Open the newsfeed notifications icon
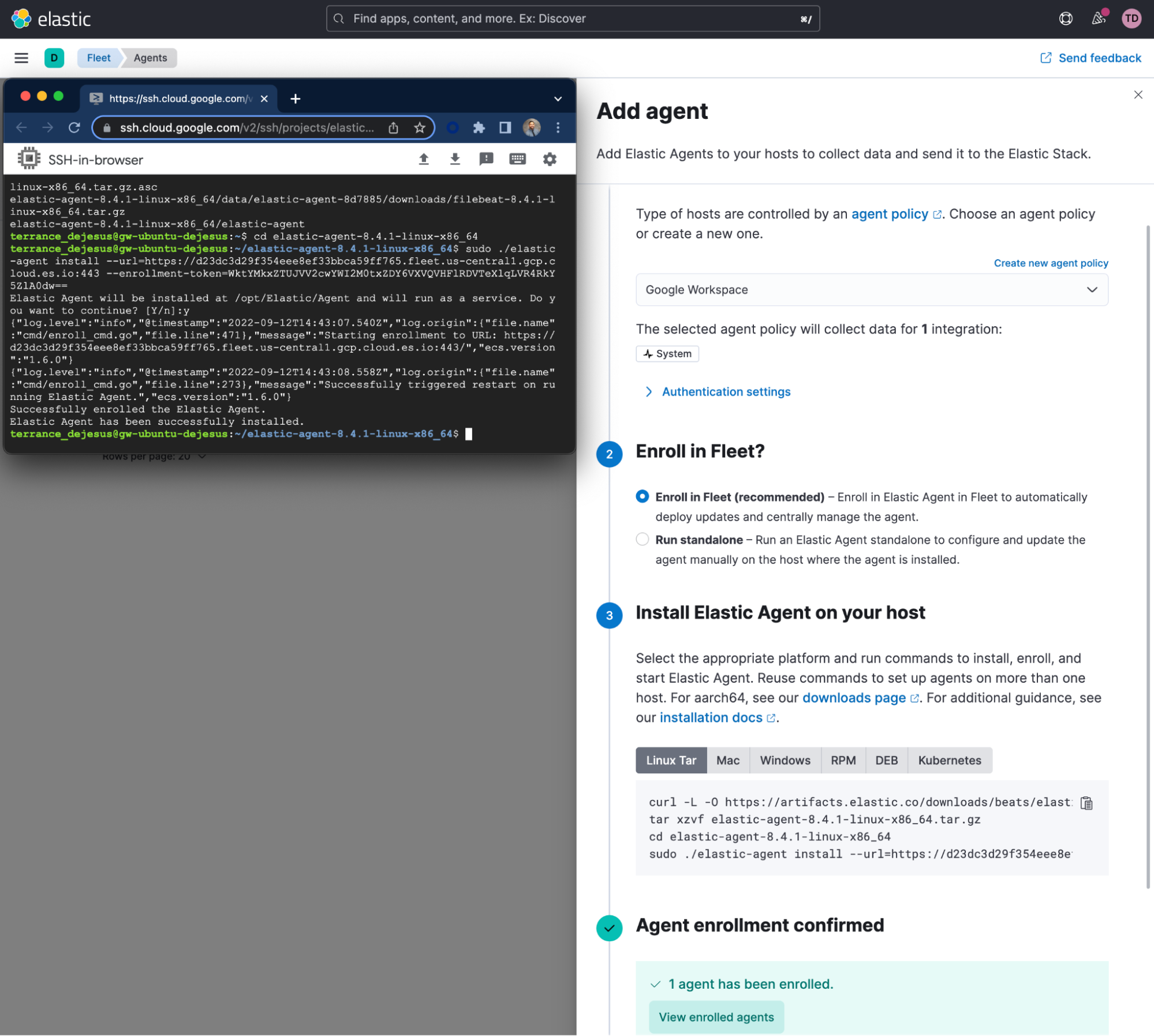 [x=1099, y=18]
